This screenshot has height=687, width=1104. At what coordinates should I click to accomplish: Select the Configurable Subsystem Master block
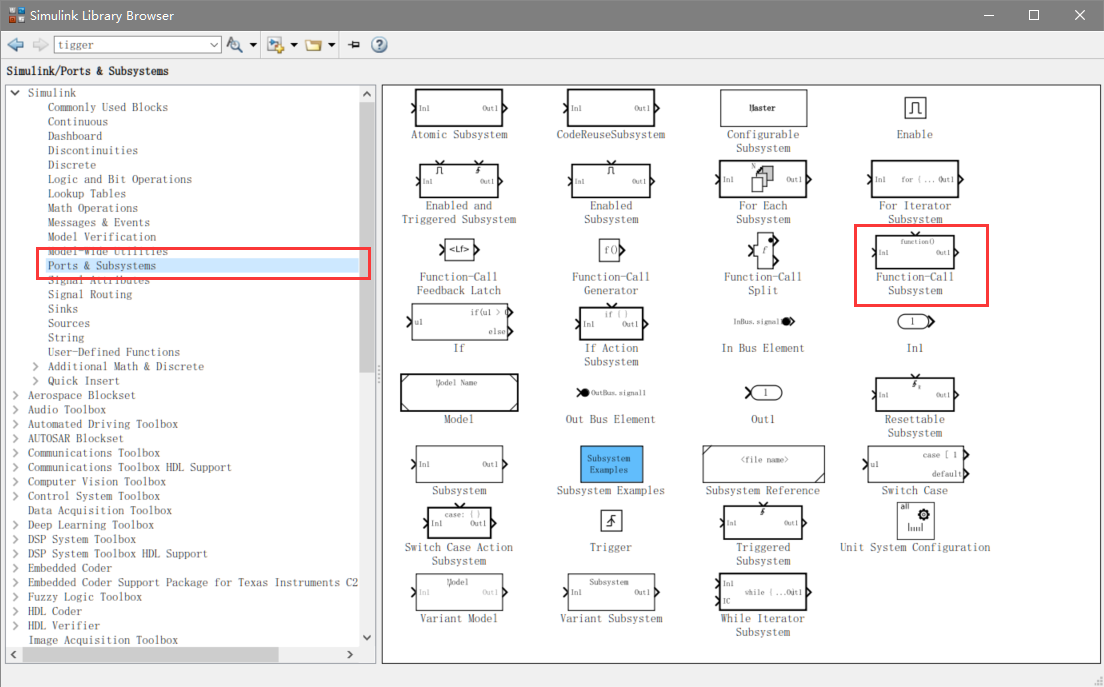pos(763,108)
